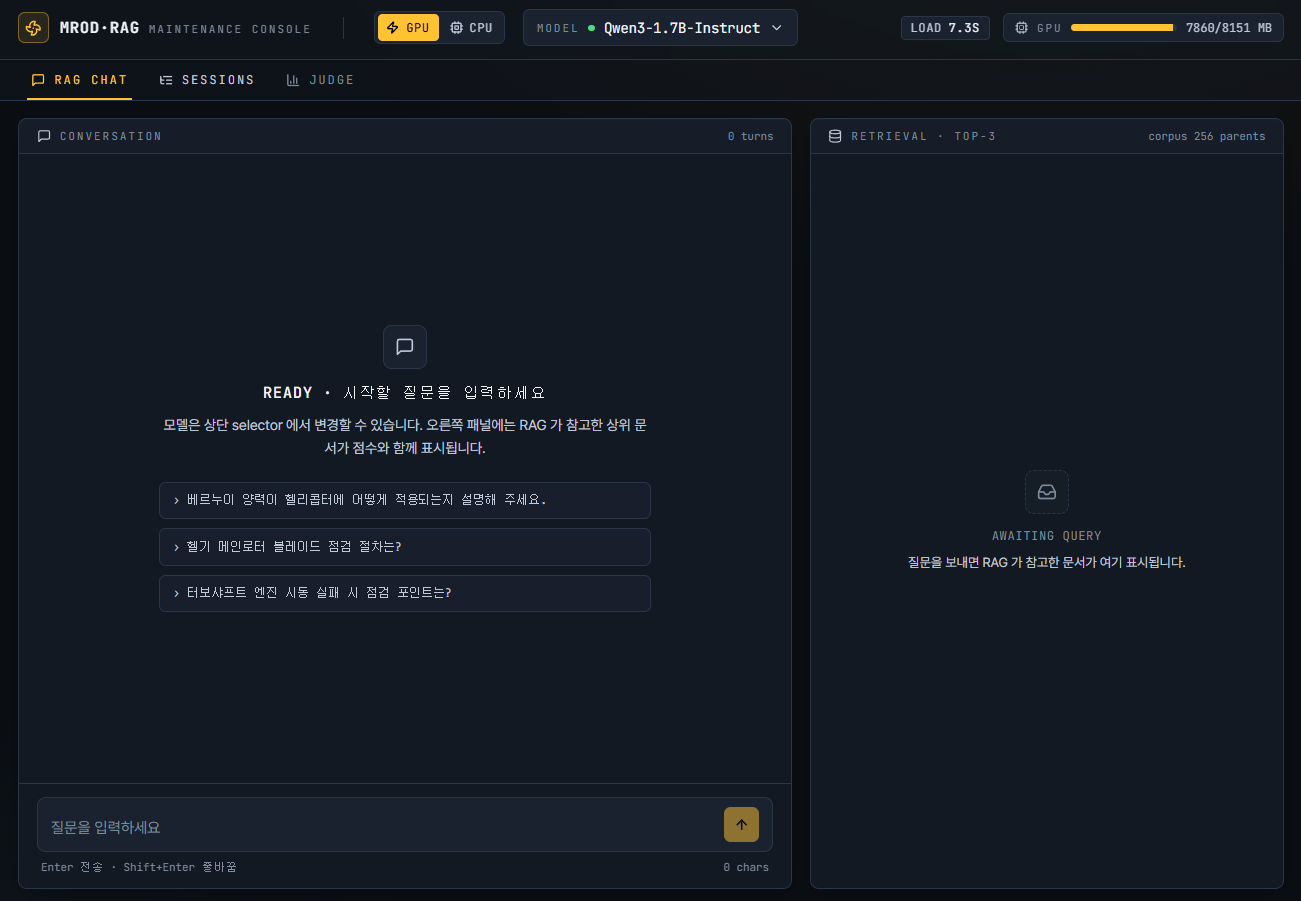
Task: Open the JUDGE tab
Action: click(320, 80)
